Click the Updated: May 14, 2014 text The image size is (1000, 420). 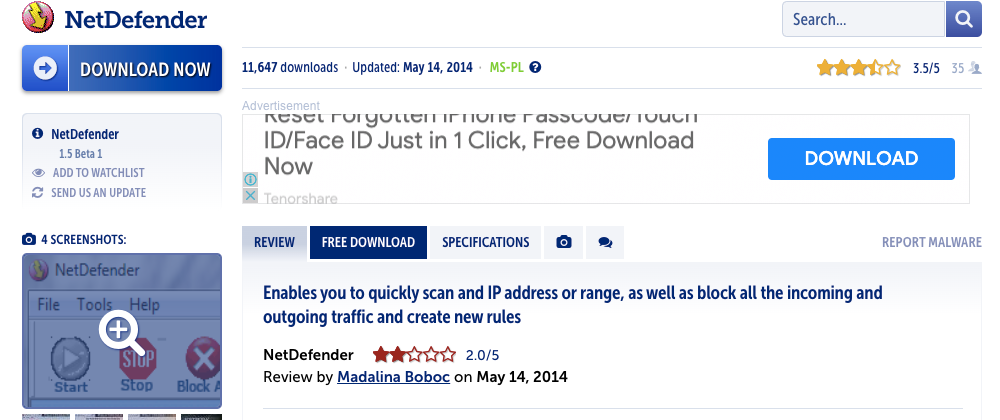click(413, 67)
